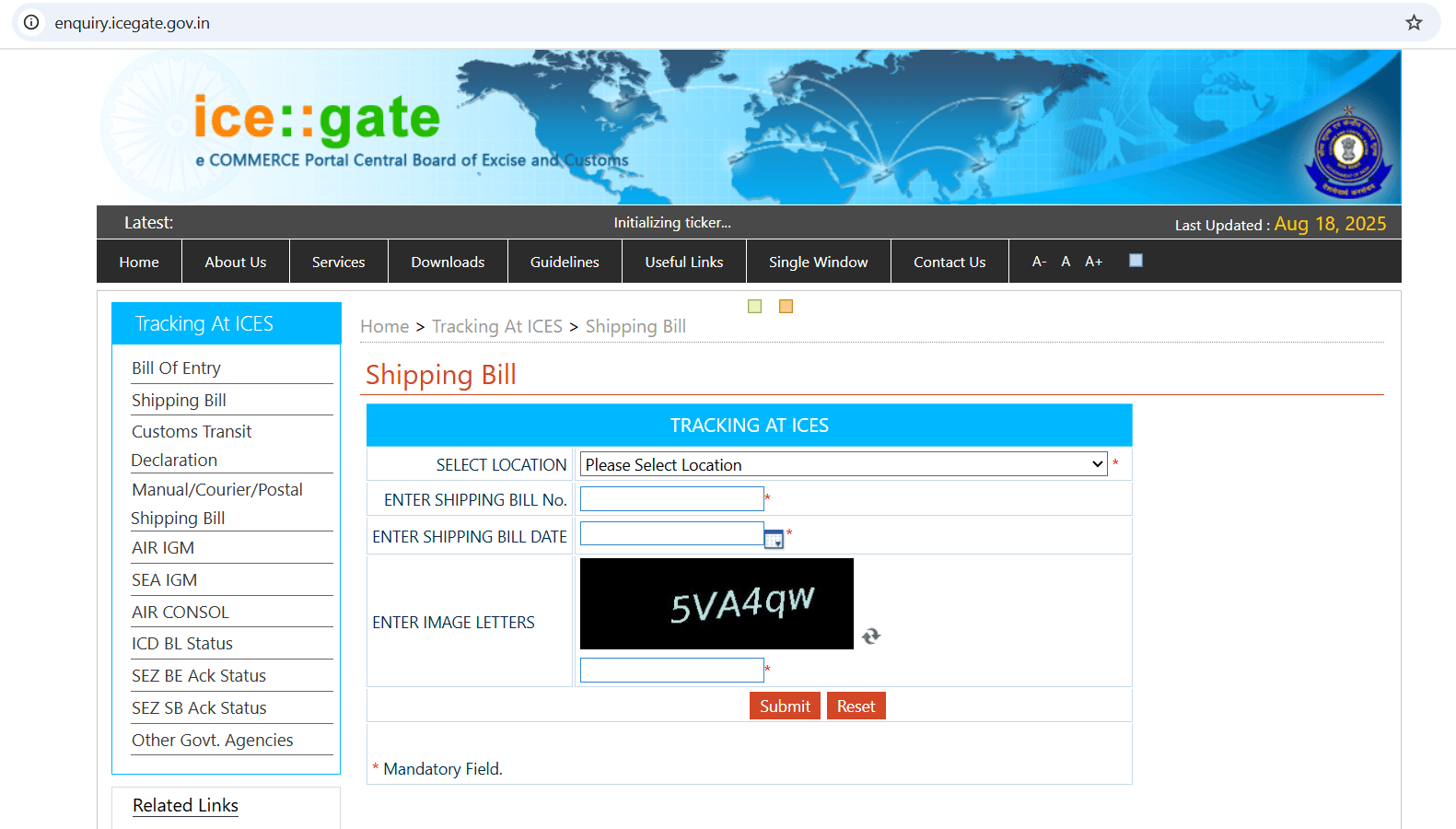Open SEZ BE Ack Status link
This screenshot has height=829, width=1456.
point(199,675)
